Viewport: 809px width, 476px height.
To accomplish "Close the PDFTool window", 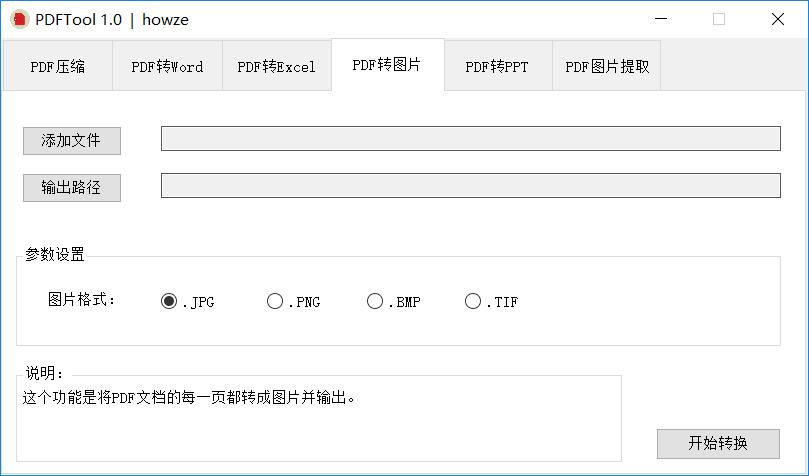I will pos(777,19).
